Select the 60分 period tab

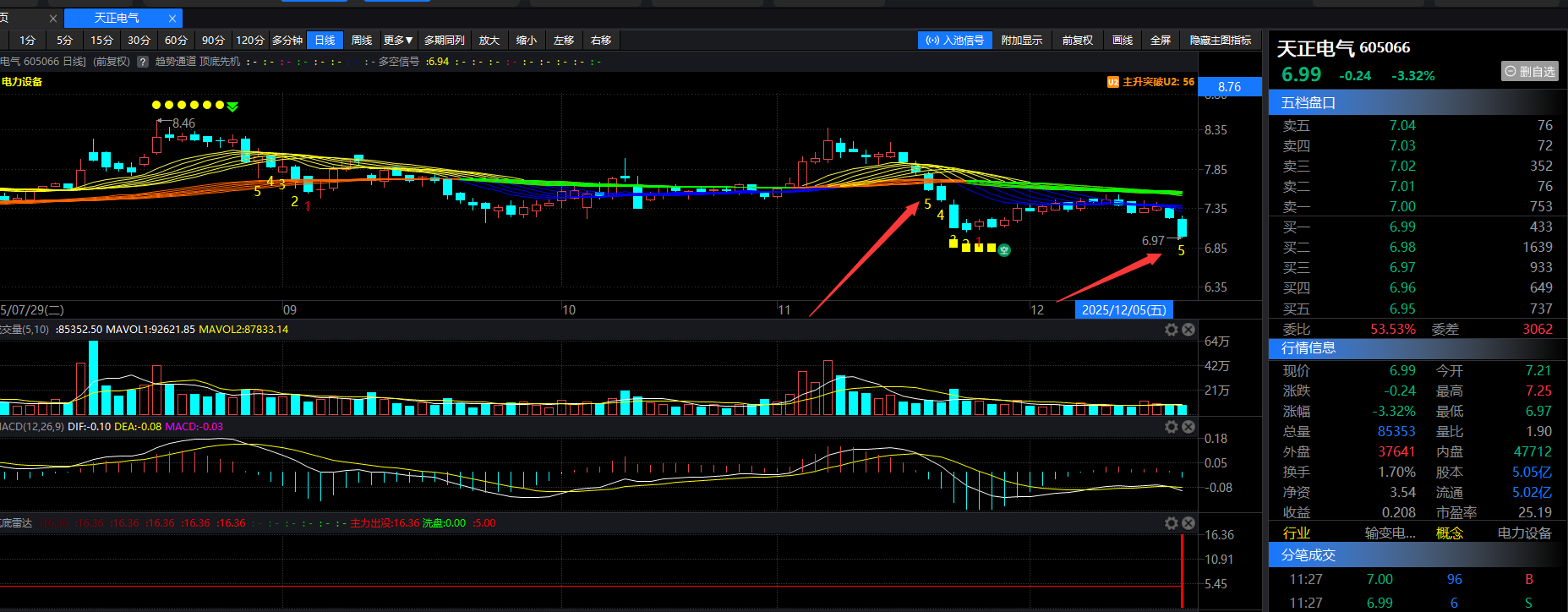coord(177,40)
